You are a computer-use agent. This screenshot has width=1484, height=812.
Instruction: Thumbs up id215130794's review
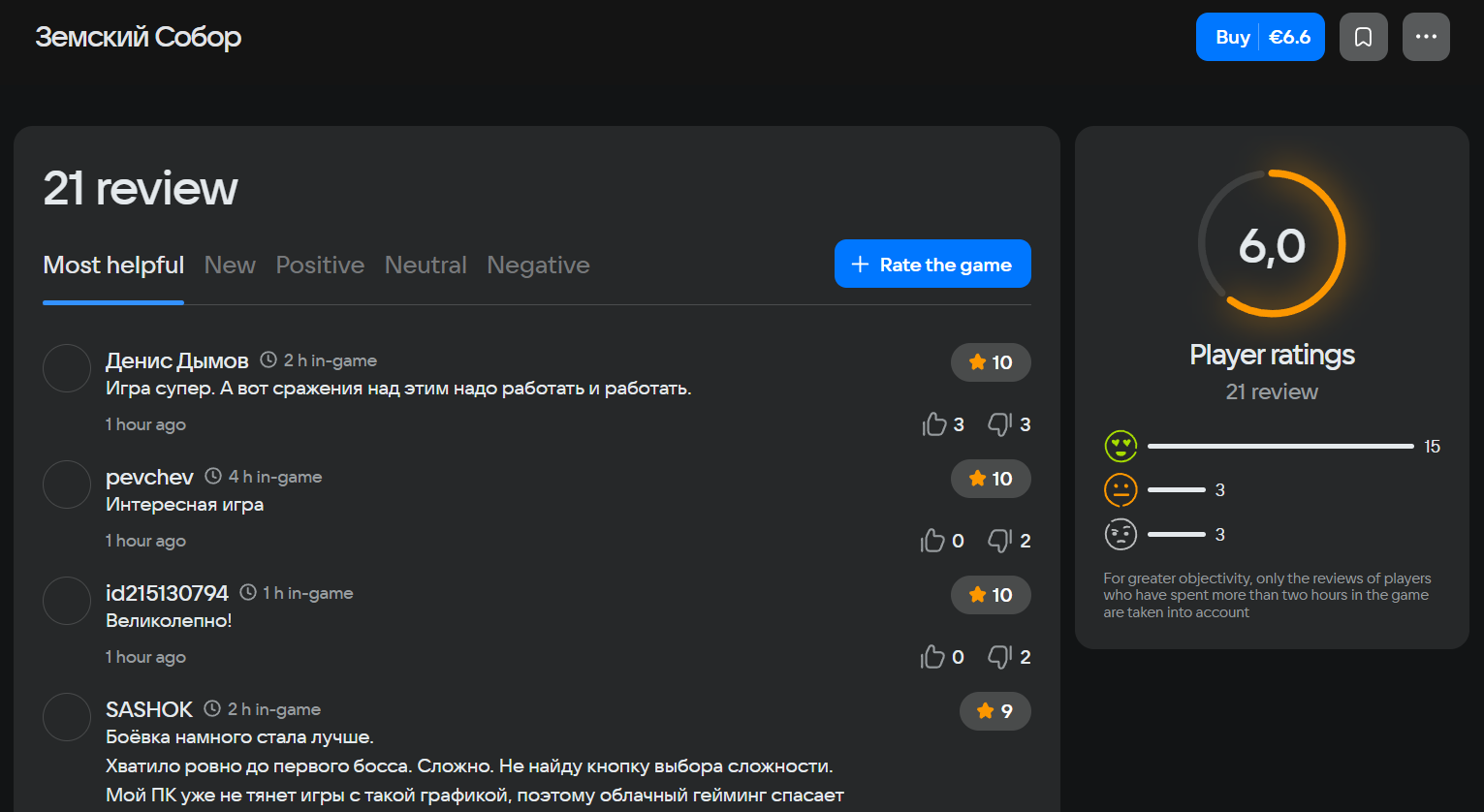tap(932, 657)
